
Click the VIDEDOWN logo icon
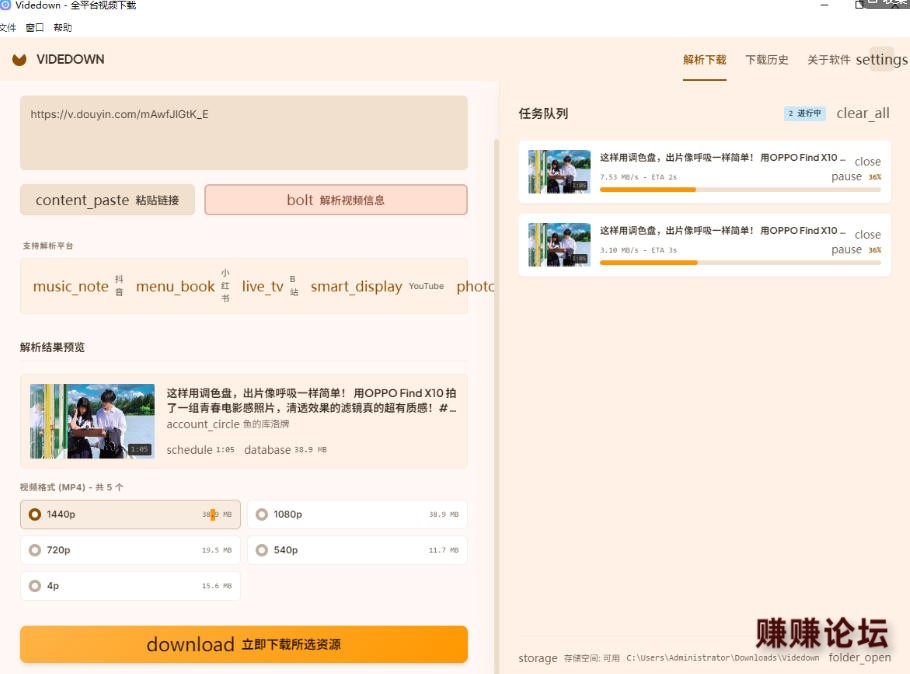point(19,59)
